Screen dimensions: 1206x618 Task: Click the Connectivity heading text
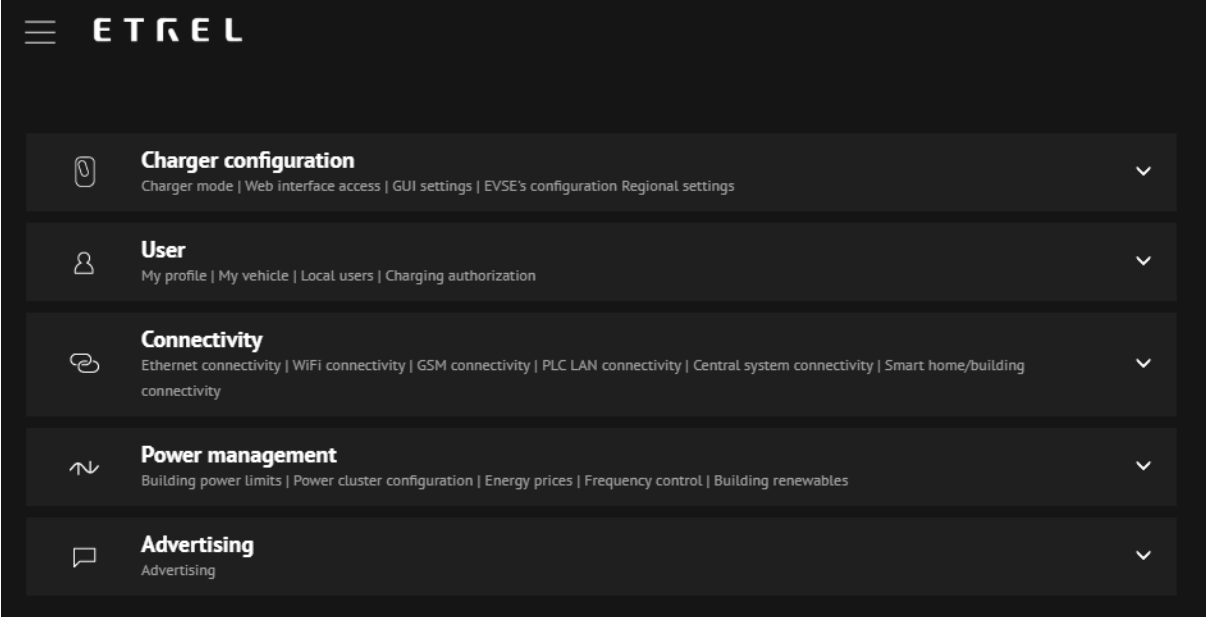pos(202,340)
